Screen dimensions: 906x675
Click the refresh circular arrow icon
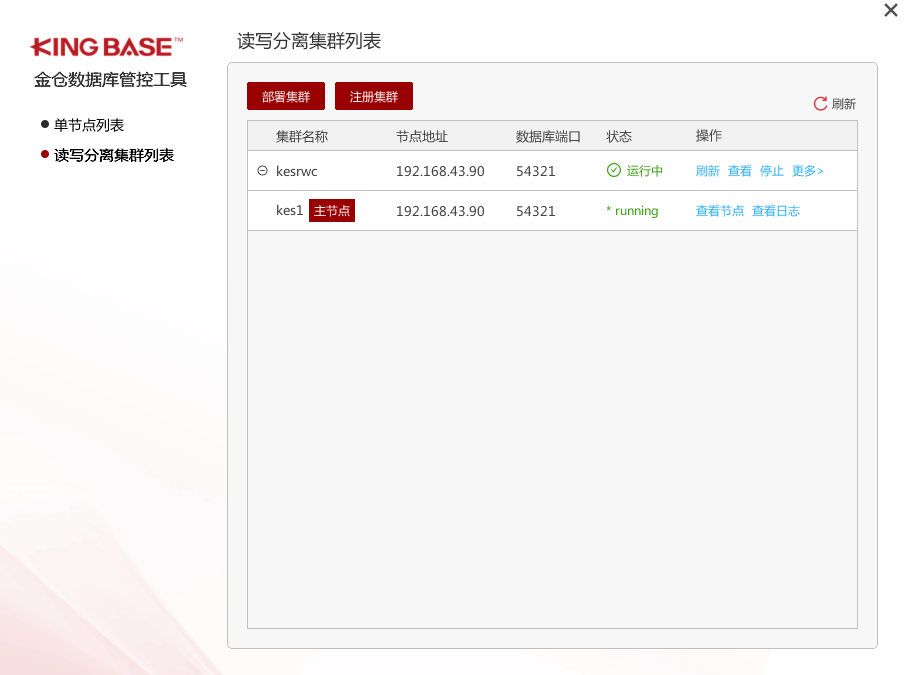[822, 102]
